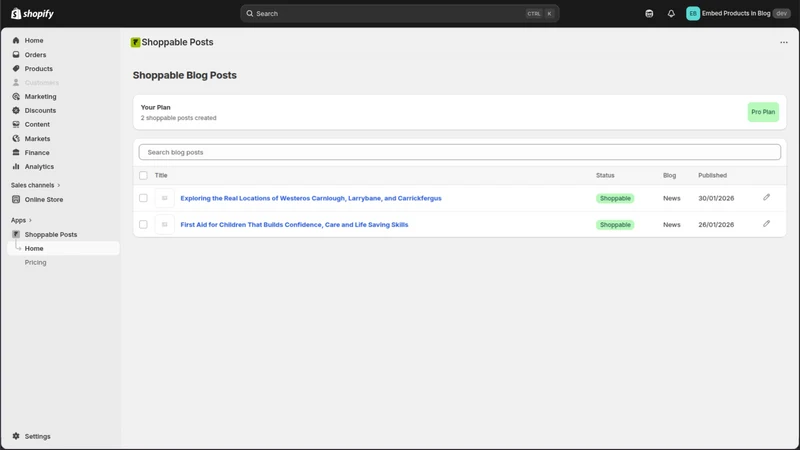The width and height of the screenshot is (800, 450).
Task: Edit the Westeros post with pencil icon
Action: (x=766, y=197)
